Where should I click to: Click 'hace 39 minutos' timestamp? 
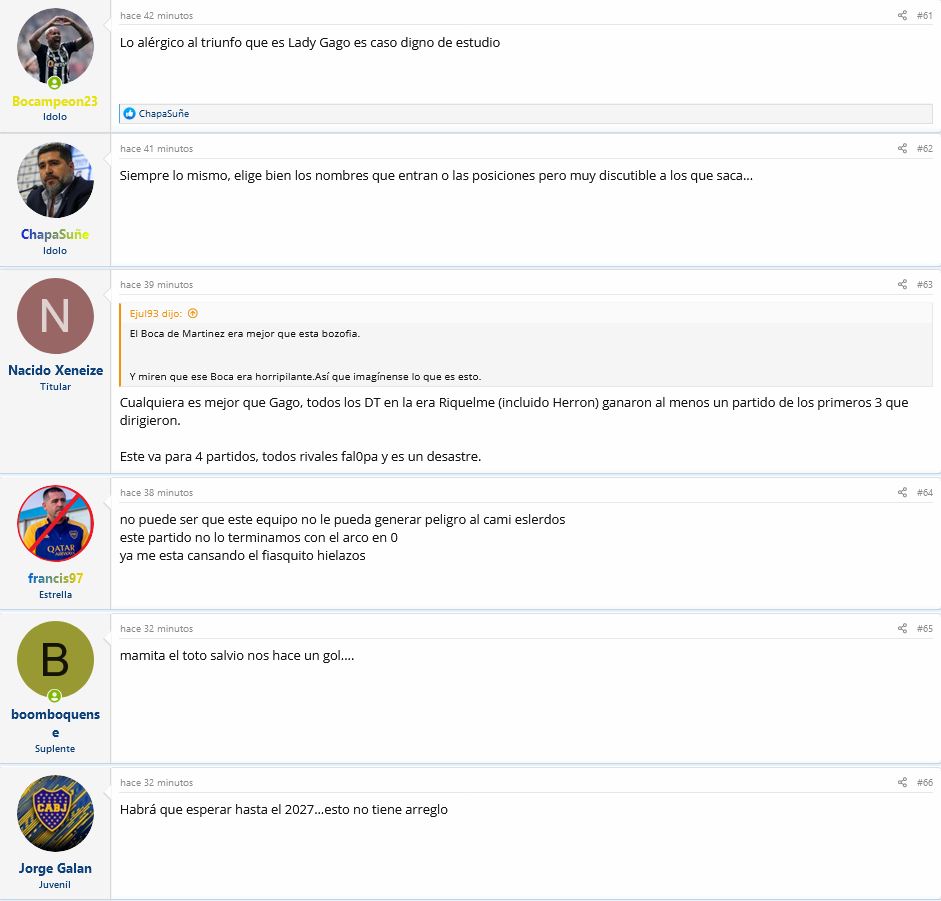[157, 285]
